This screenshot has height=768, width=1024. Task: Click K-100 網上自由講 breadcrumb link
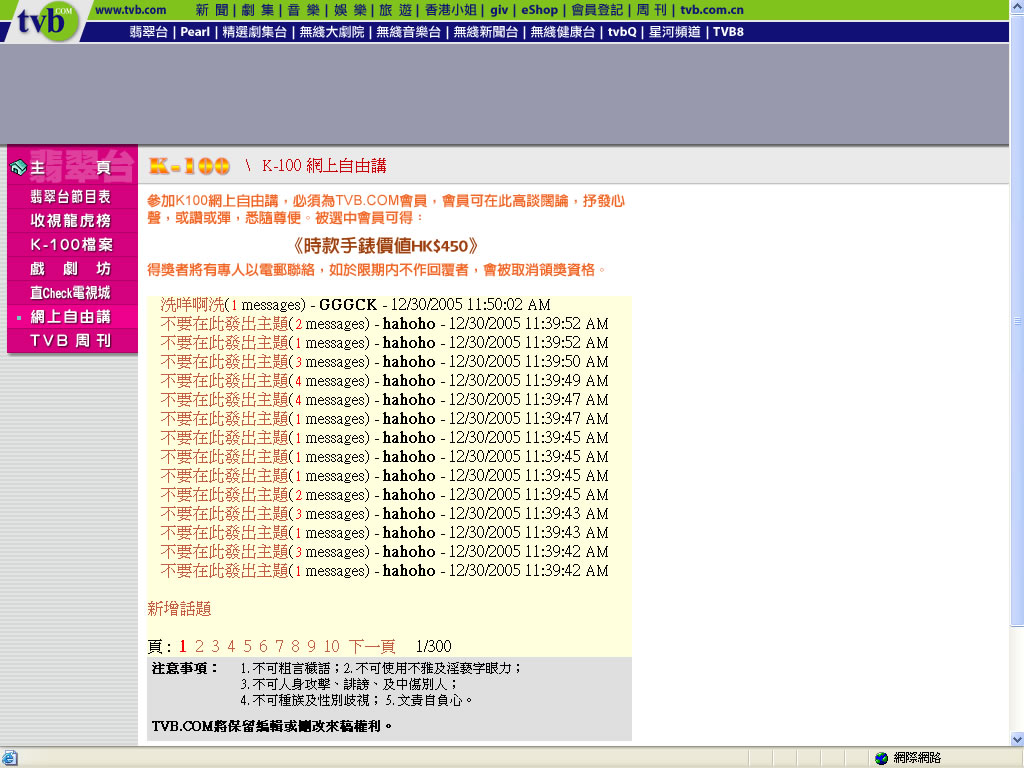324,166
